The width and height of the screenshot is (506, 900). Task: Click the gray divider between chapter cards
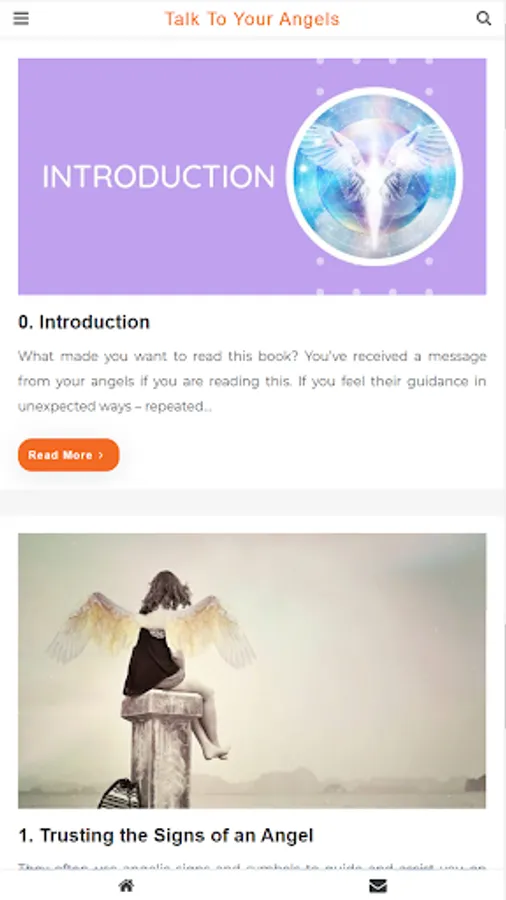(252, 502)
